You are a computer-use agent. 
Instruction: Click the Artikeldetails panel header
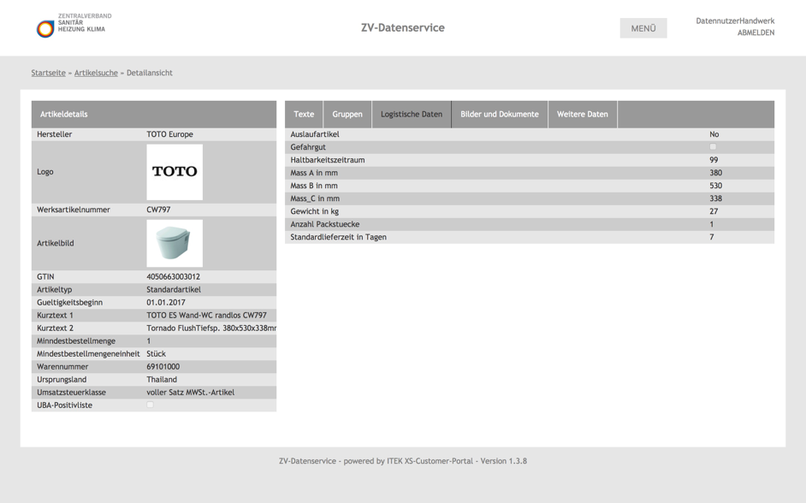154,114
